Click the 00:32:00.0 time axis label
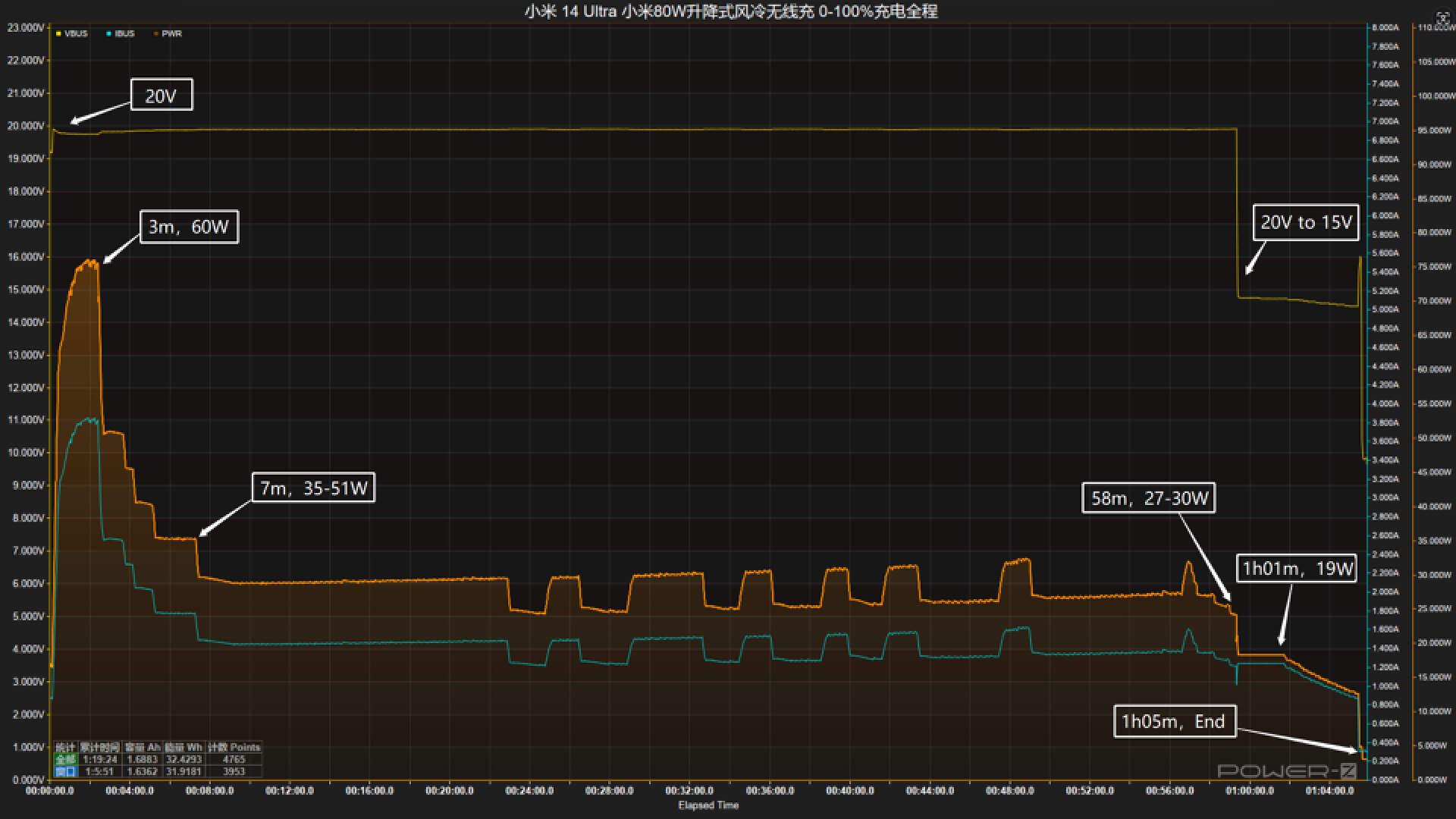Viewport: 1456px width, 819px height. click(x=689, y=790)
